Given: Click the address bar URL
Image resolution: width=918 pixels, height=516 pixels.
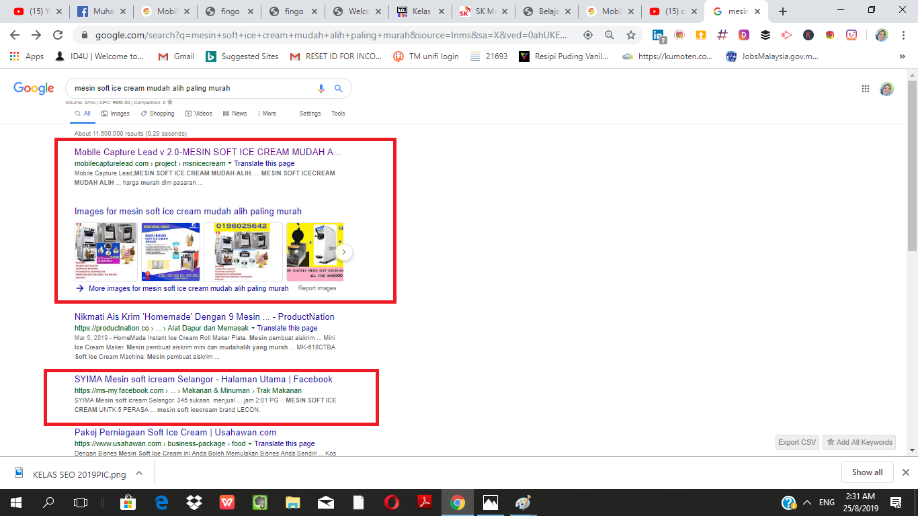Looking at the screenshot, I should [331, 35].
